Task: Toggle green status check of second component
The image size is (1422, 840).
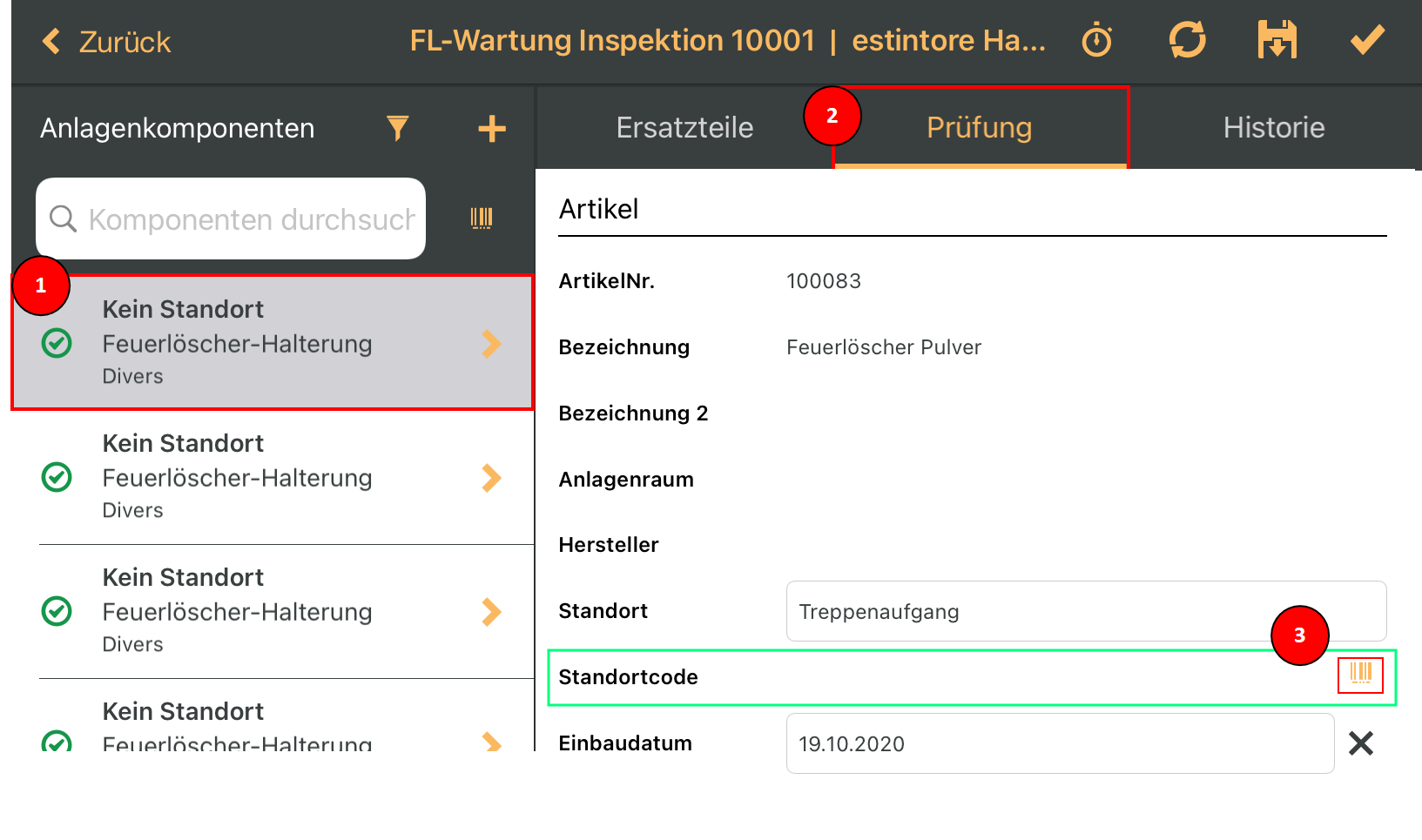Action: [x=57, y=477]
